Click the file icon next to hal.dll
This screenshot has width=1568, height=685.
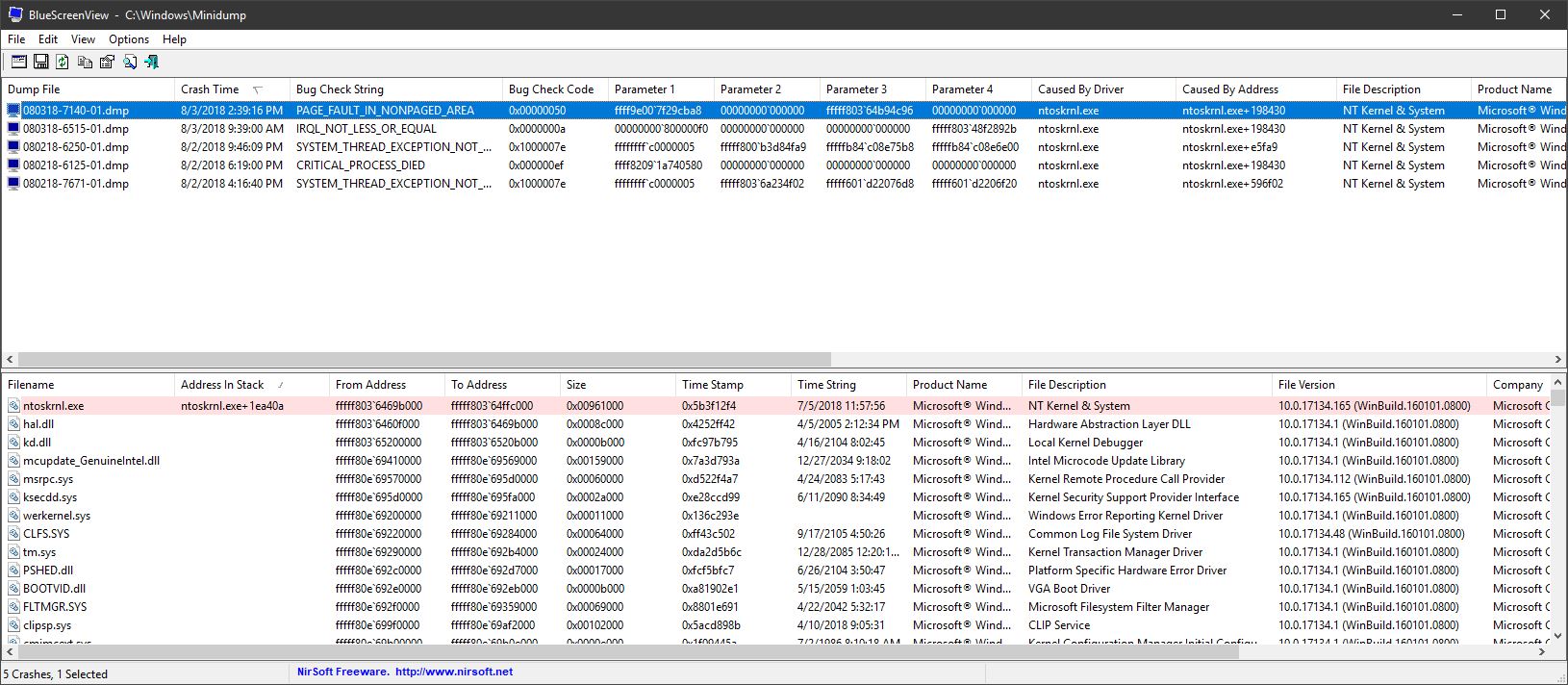[x=13, y=424]
